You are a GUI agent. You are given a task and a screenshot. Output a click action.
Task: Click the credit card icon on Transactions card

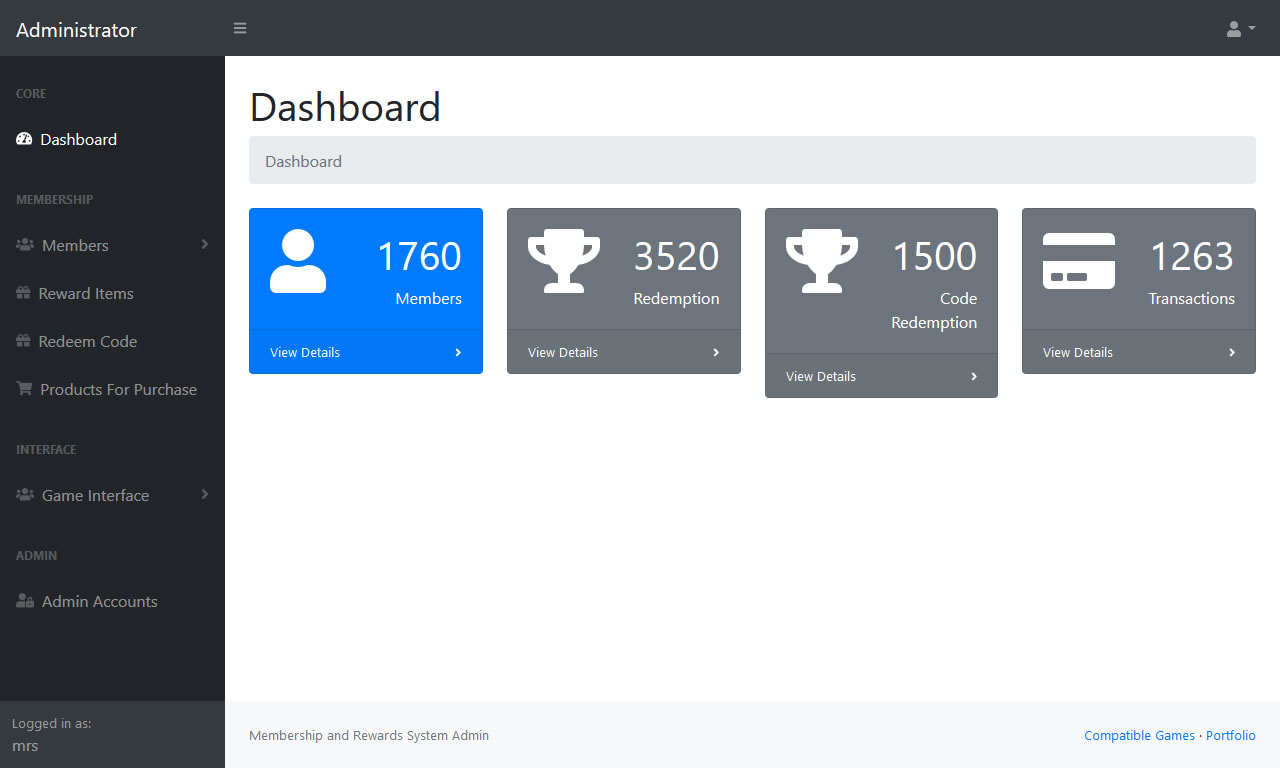coord(1079,259)
